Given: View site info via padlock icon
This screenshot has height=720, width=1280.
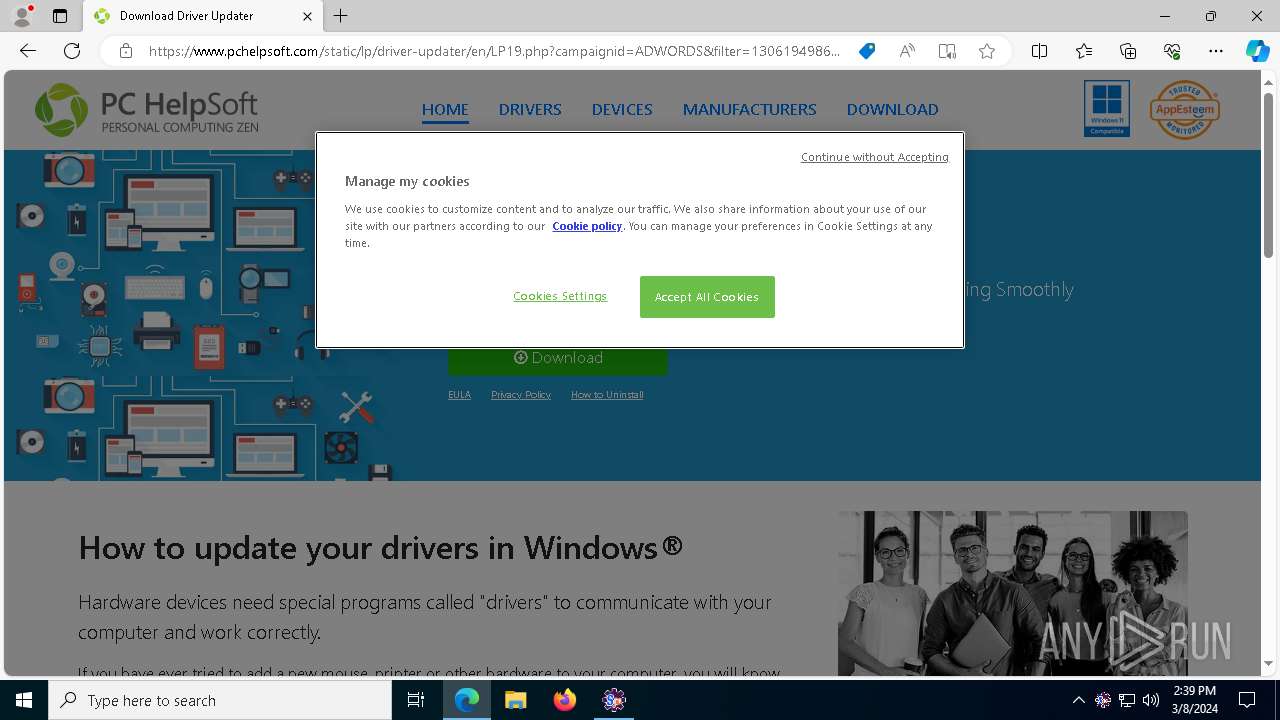Looking at the screenshot, I should click(125, 51).
